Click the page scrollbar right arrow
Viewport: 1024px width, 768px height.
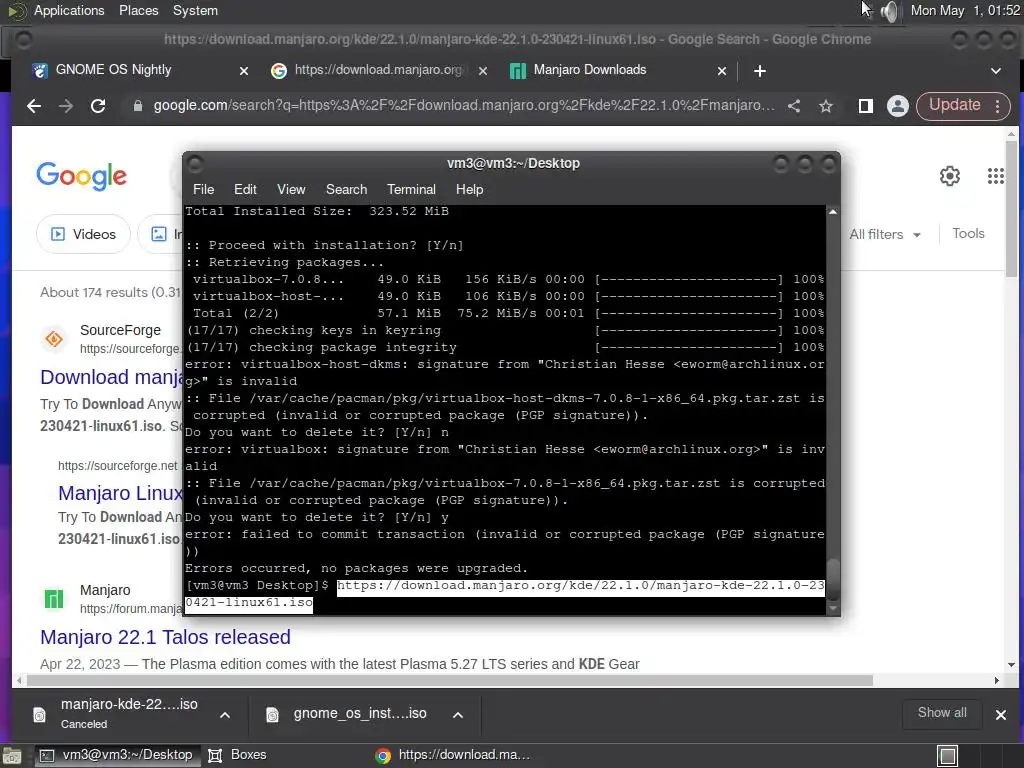997,680
